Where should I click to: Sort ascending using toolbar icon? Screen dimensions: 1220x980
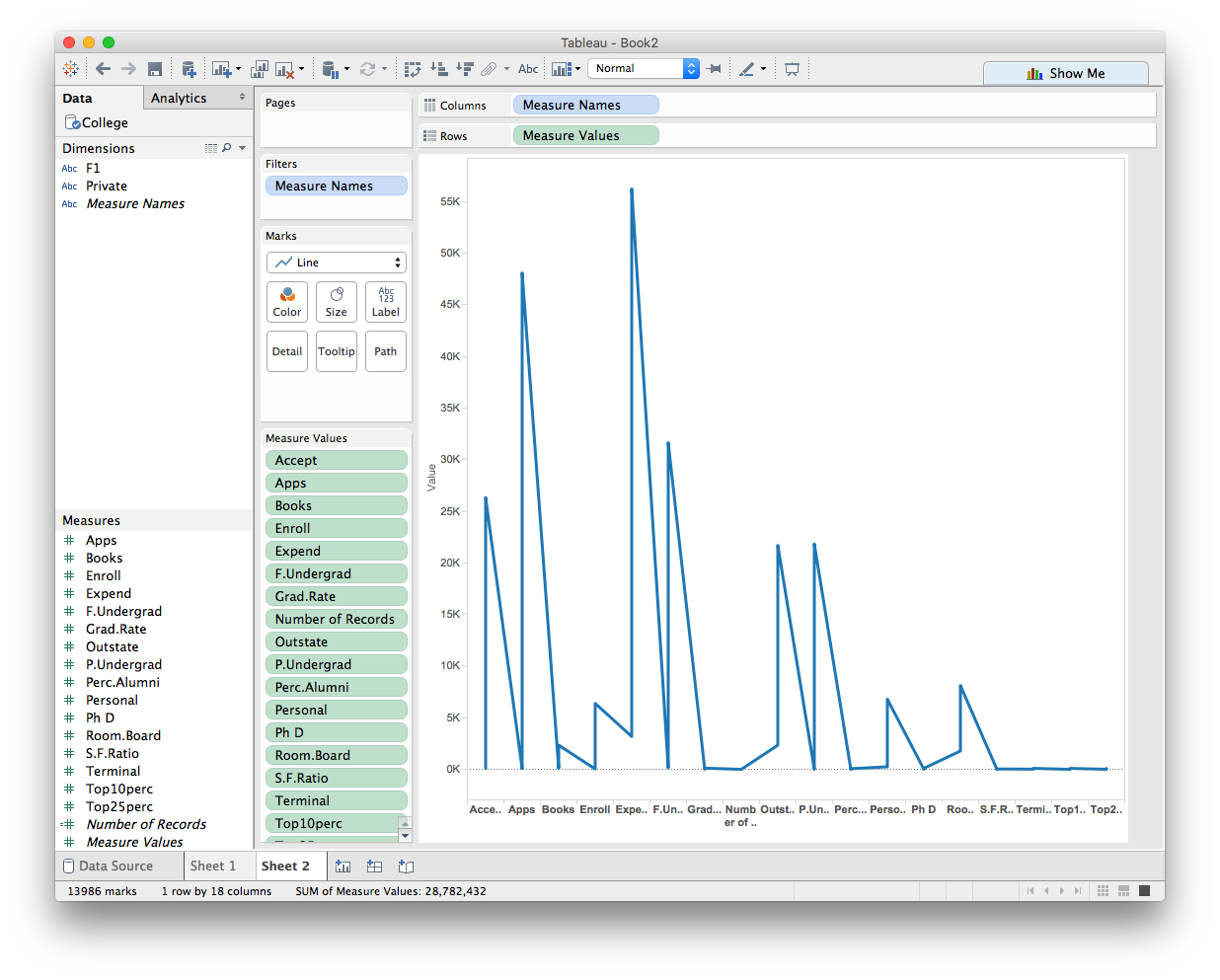point(439,69)
